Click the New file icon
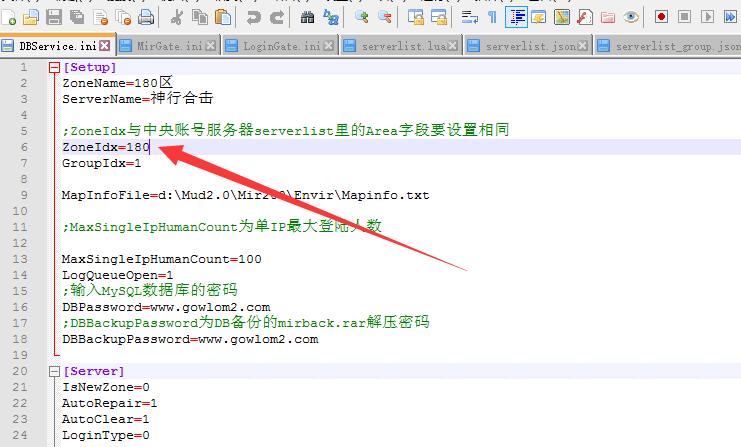This screenshot has height=447, width=741. (x=10, y=17)
